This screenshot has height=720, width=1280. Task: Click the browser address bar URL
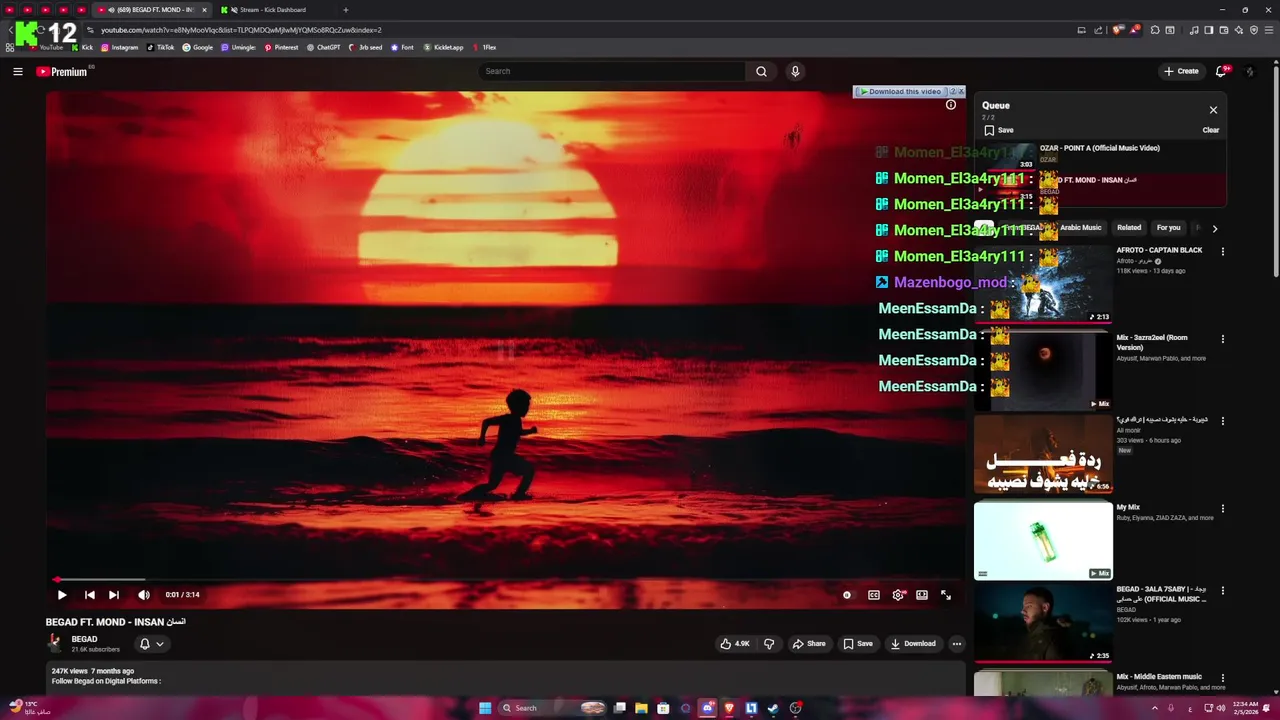click(x=241, y=30)
